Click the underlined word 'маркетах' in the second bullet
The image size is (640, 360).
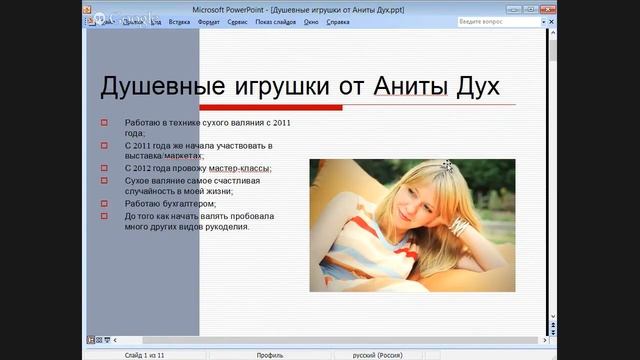click(x=183, y=156)
